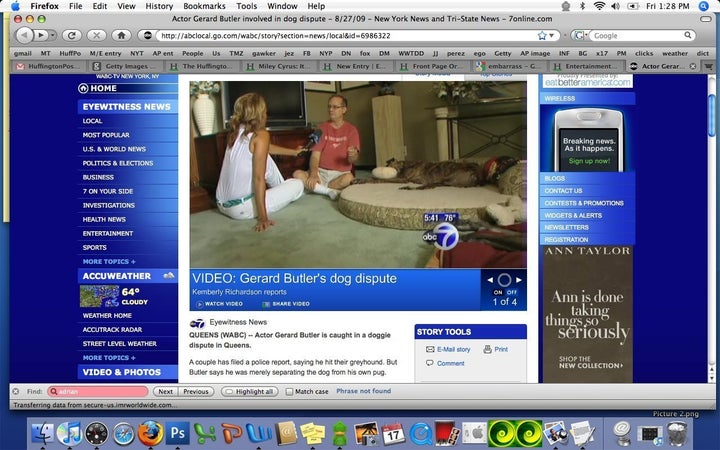Screen dimensions: 720x450
Task: Enable the Match case checkbox
Action: click(289, 392)
